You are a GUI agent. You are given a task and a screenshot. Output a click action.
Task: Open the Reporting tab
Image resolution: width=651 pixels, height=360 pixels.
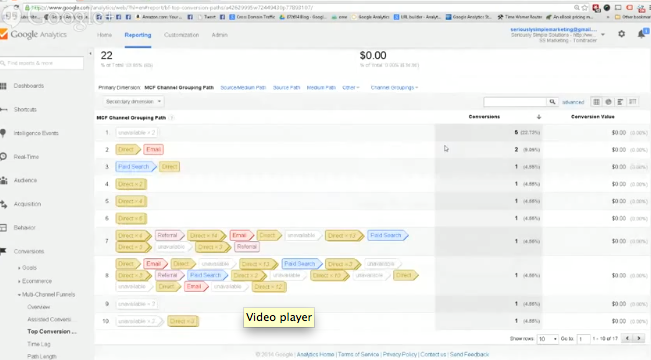click(x=138, y=35)
